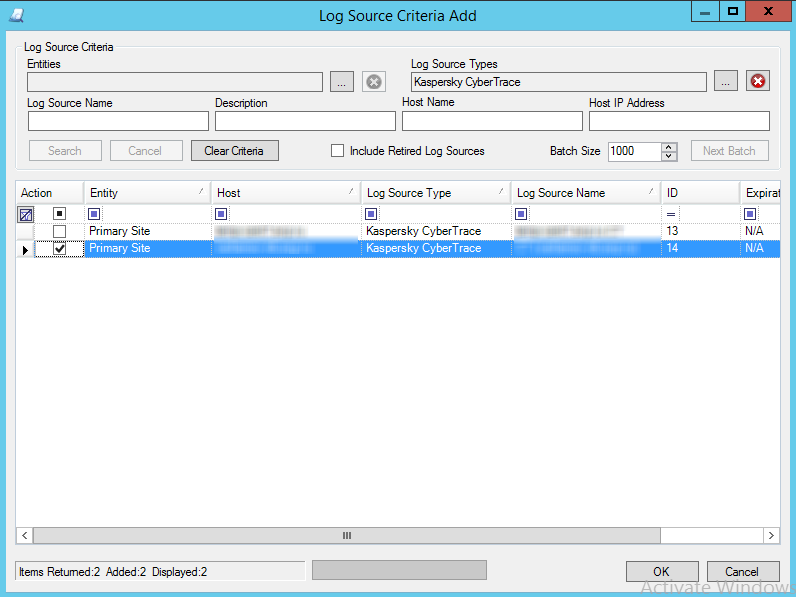Image resolution: width=796 pixels, height=597 pixels.
Task: Click the application icon in the title bar
Action: coord(15,14)
